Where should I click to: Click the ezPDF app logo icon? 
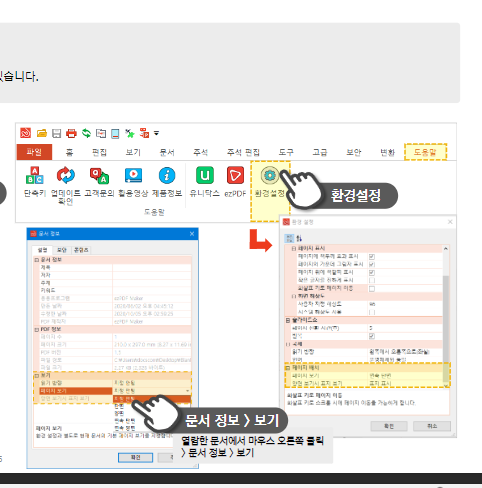pyautogui.click(x=25, y=133)
